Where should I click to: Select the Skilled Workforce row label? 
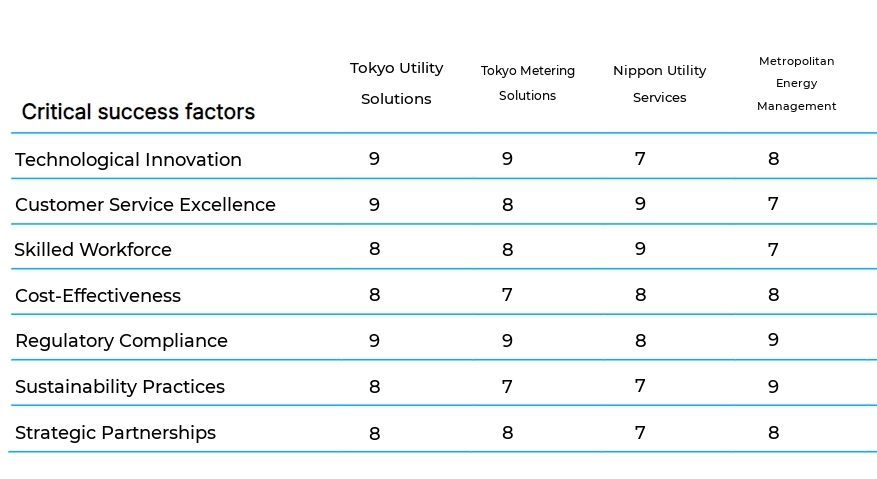click(x=93, y=249)
